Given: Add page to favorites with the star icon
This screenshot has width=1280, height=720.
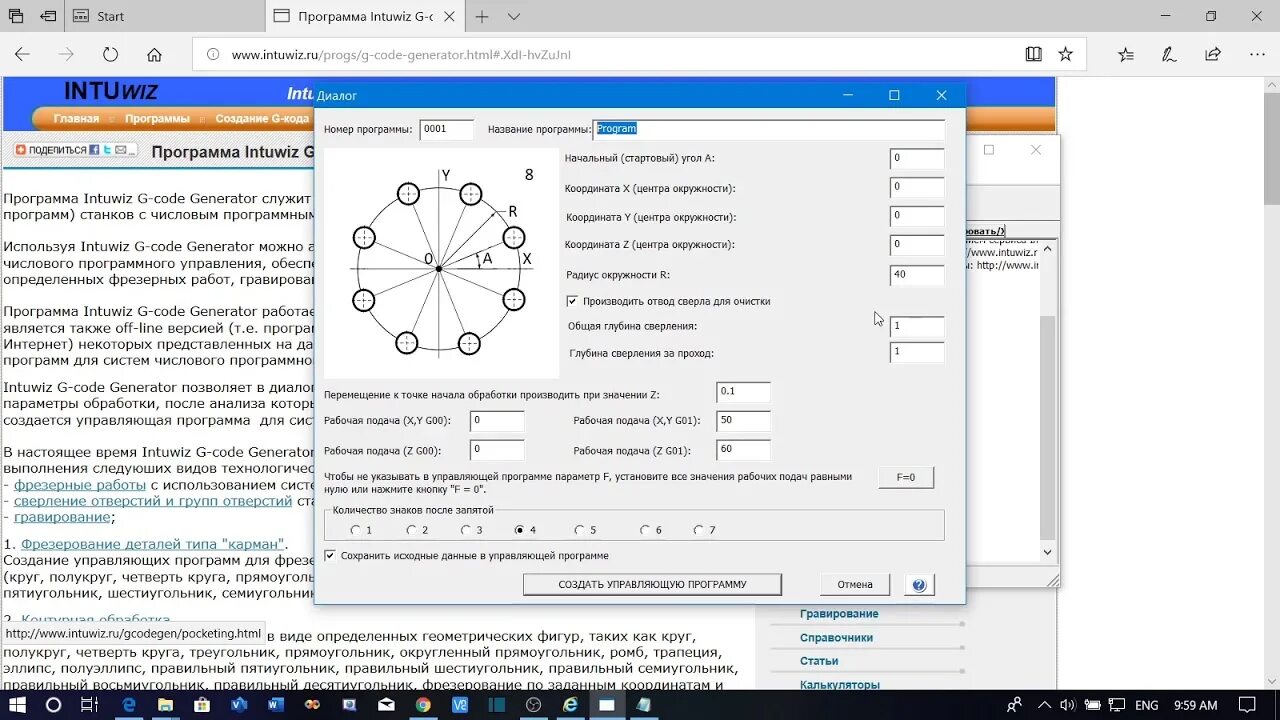Looking at the screenshot, I should (x=1066, y=54).
